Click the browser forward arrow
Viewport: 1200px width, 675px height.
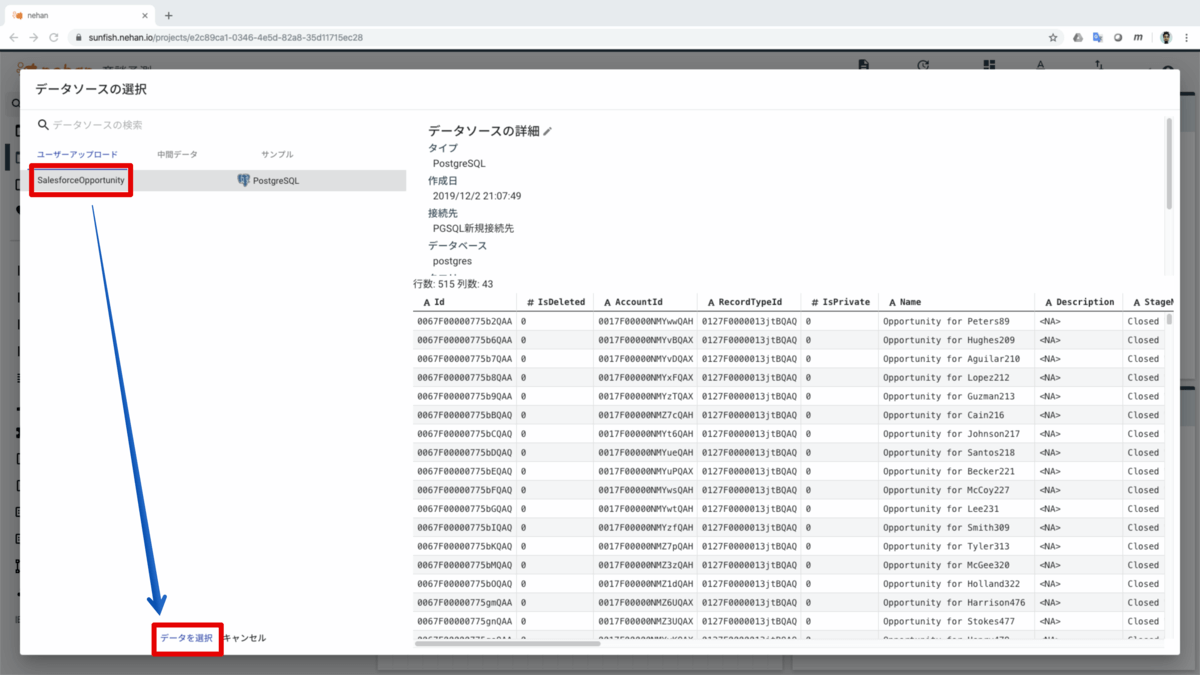click(35, 37)
